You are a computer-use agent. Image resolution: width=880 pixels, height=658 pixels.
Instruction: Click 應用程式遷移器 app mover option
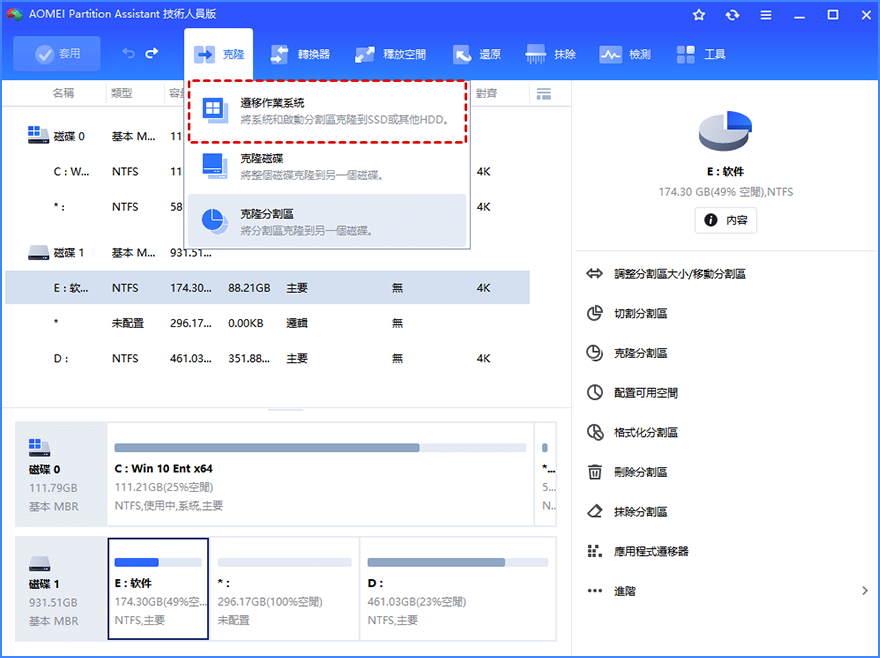[651, 551]
